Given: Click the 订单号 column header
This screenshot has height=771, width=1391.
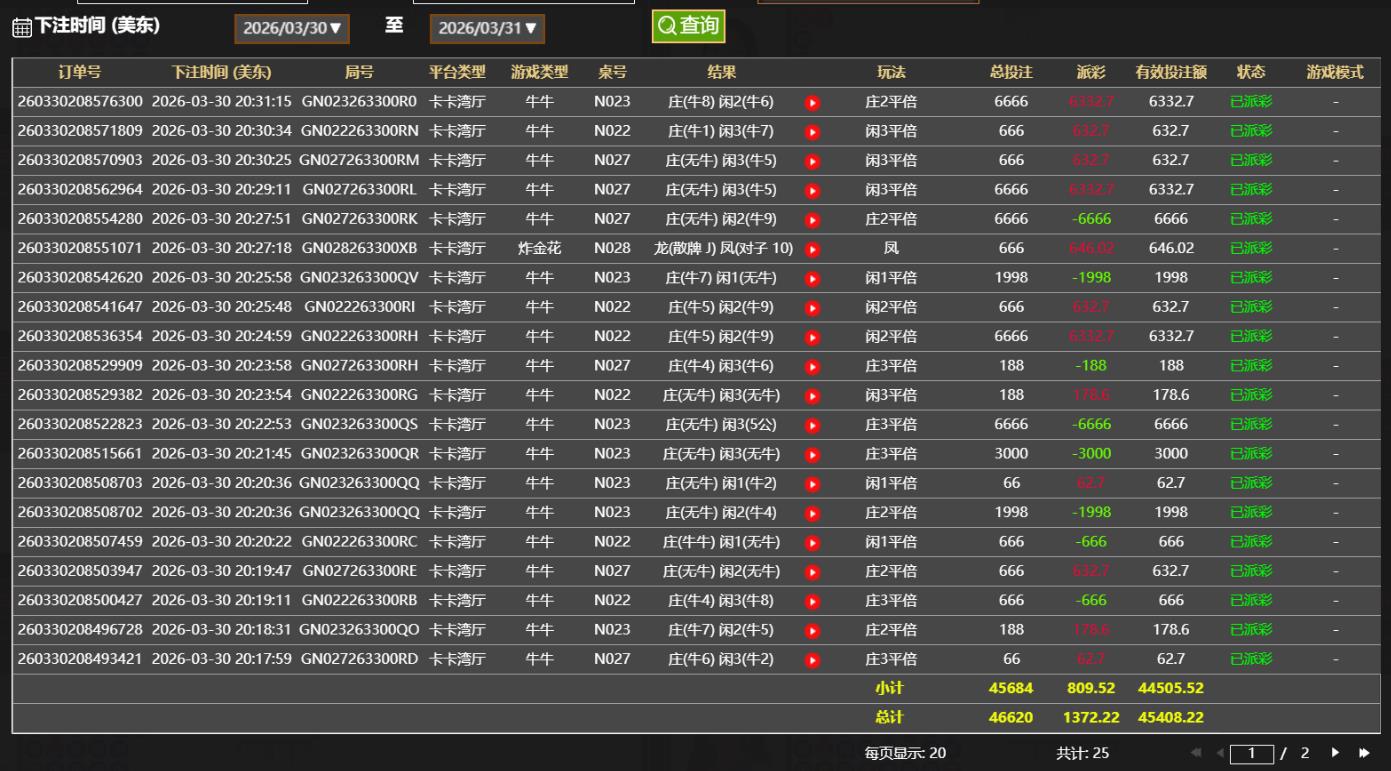Looking at the screenshot, I should [79, 72].
